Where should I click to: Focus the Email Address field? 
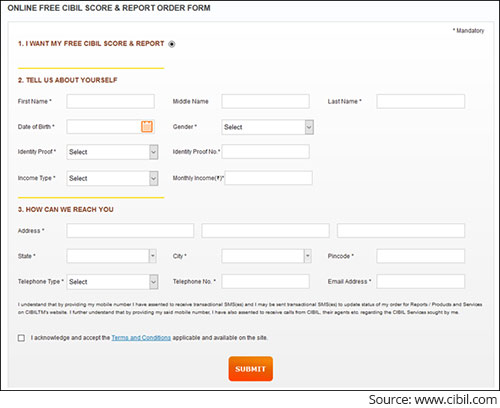(x=421, y=281)
